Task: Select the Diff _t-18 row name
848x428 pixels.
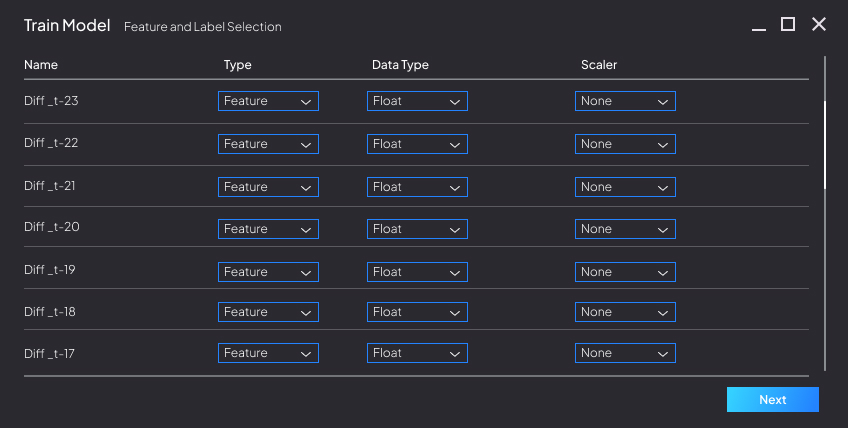Action: [50, 312]
